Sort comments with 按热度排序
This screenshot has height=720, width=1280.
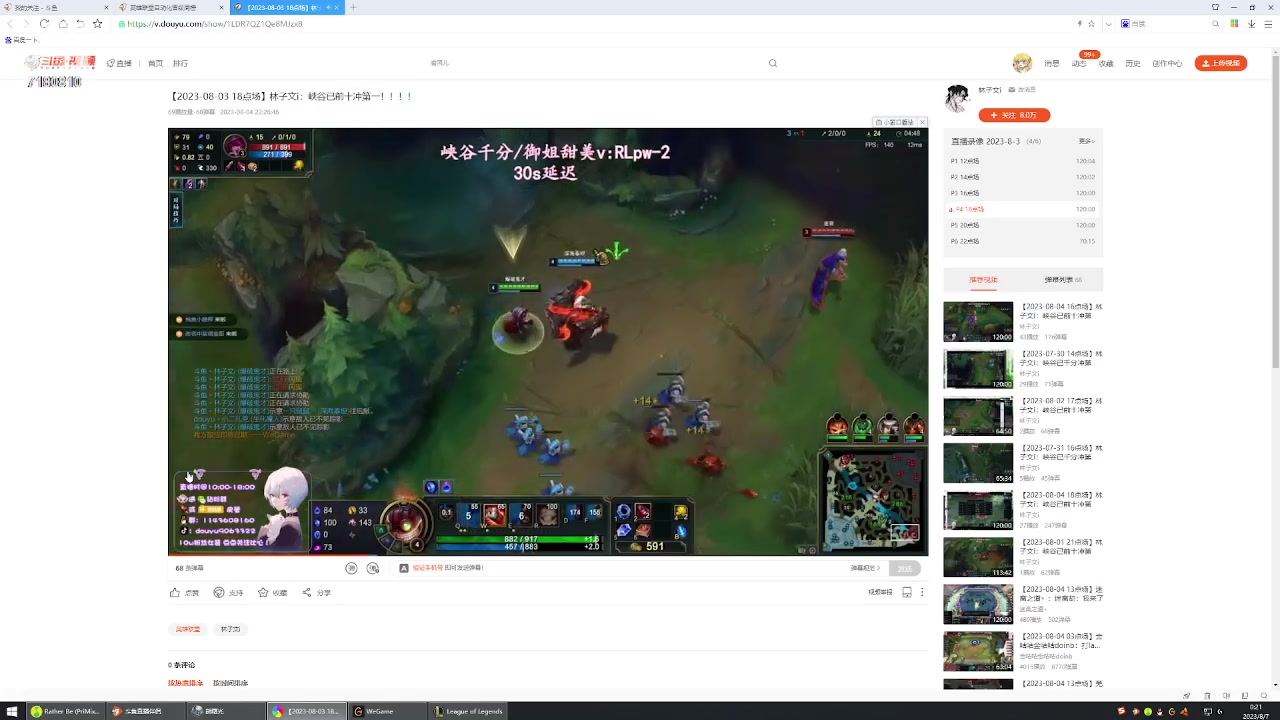pyautogui.click(x=185, y=683)
